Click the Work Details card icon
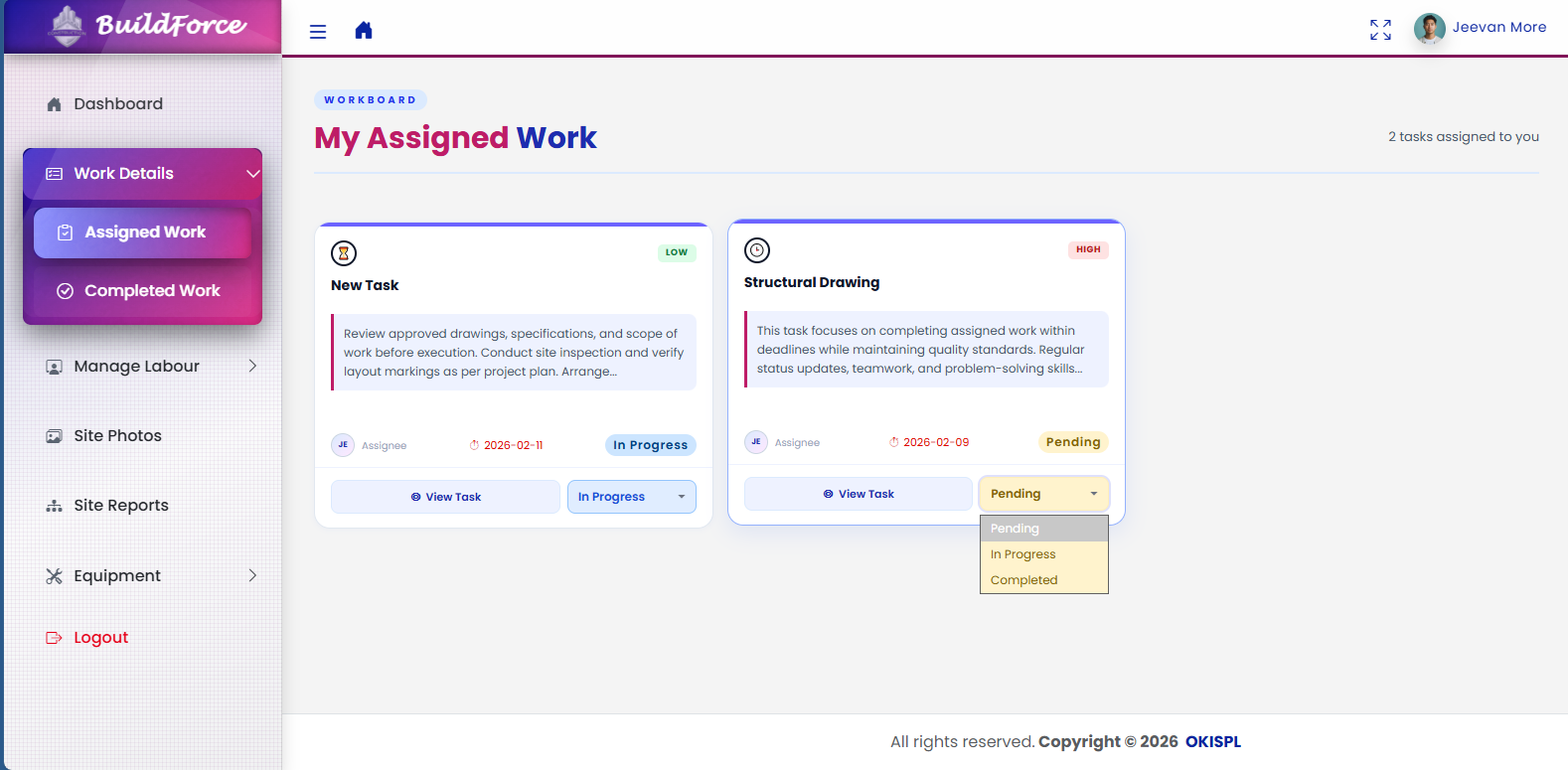The width and height of the screenshot is (1568, 770). [x=55, y=174]
